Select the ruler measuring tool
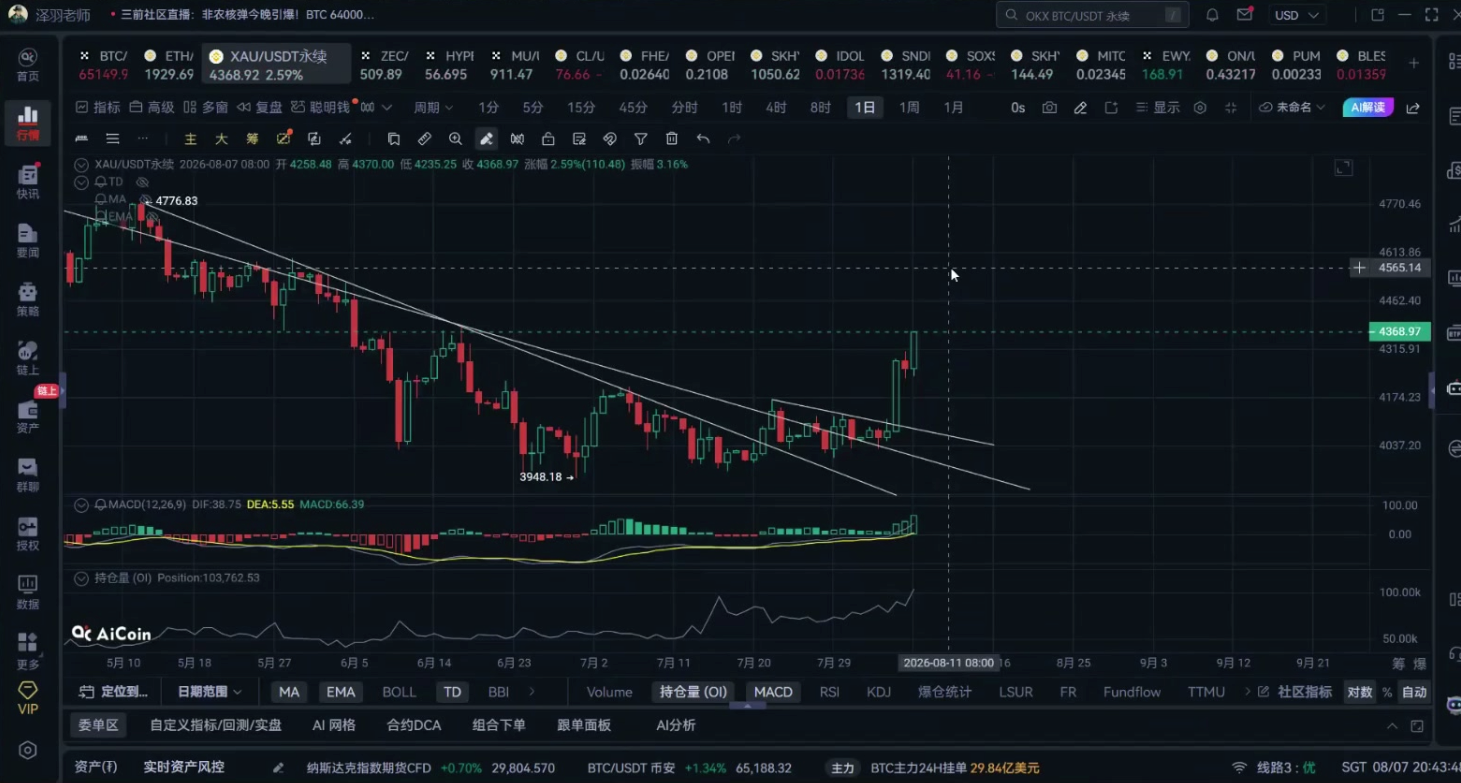1461x783 pixels. [425, 139]
